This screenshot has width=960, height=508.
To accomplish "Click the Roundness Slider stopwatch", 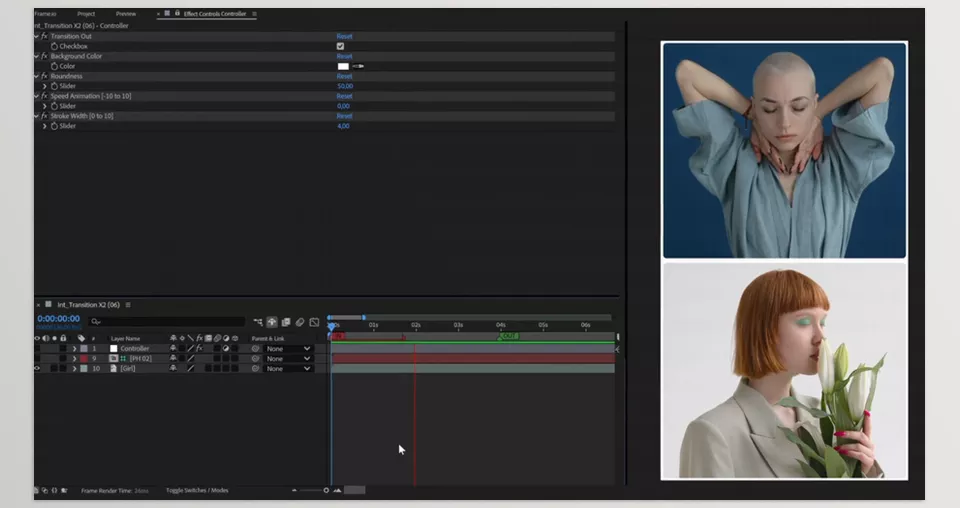I will point(54,86).
